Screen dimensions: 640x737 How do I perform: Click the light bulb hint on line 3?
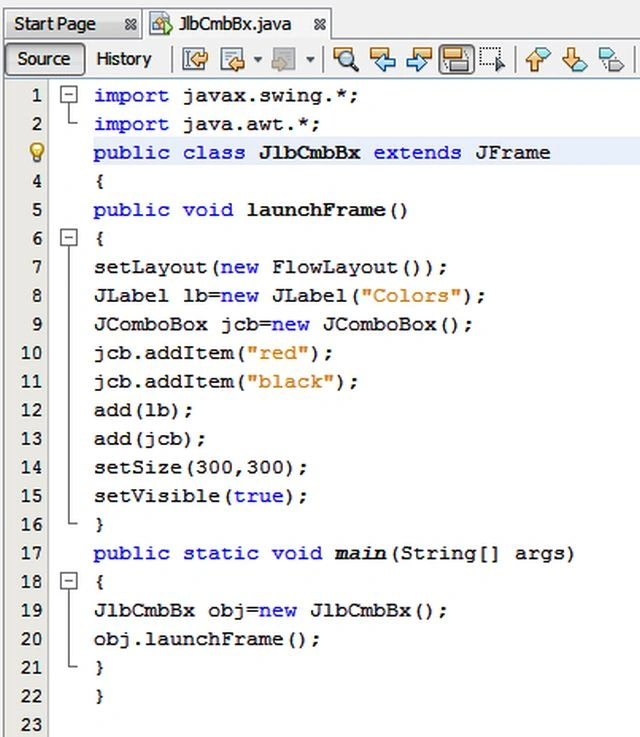37,152
